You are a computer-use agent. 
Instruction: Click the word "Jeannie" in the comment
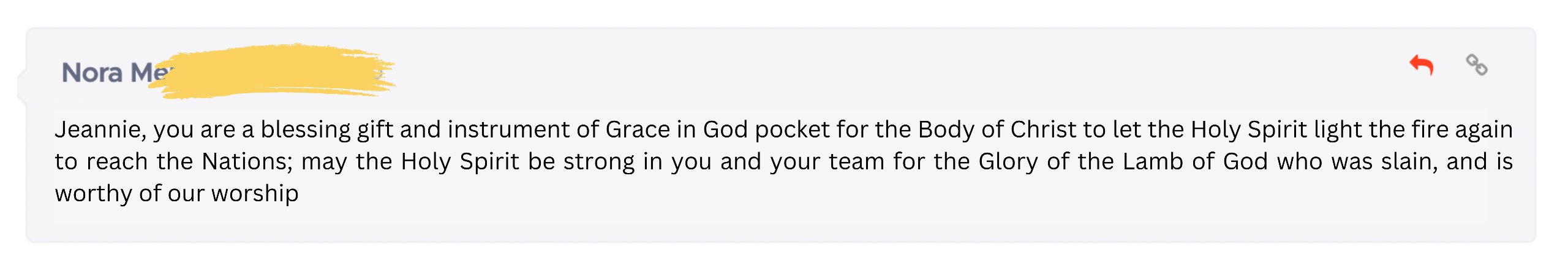(99, 129)
